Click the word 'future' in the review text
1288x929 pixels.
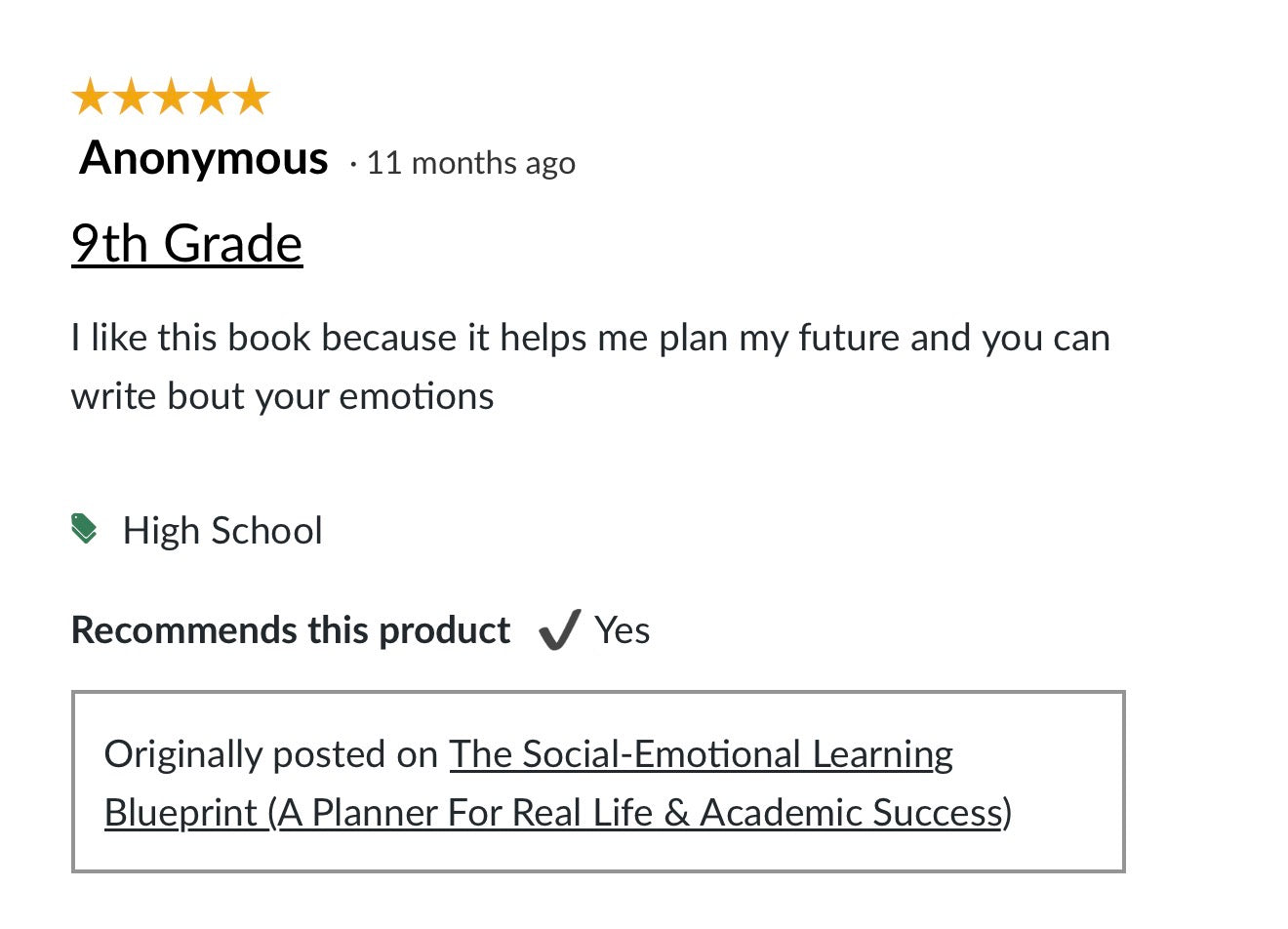click(849, 339)
